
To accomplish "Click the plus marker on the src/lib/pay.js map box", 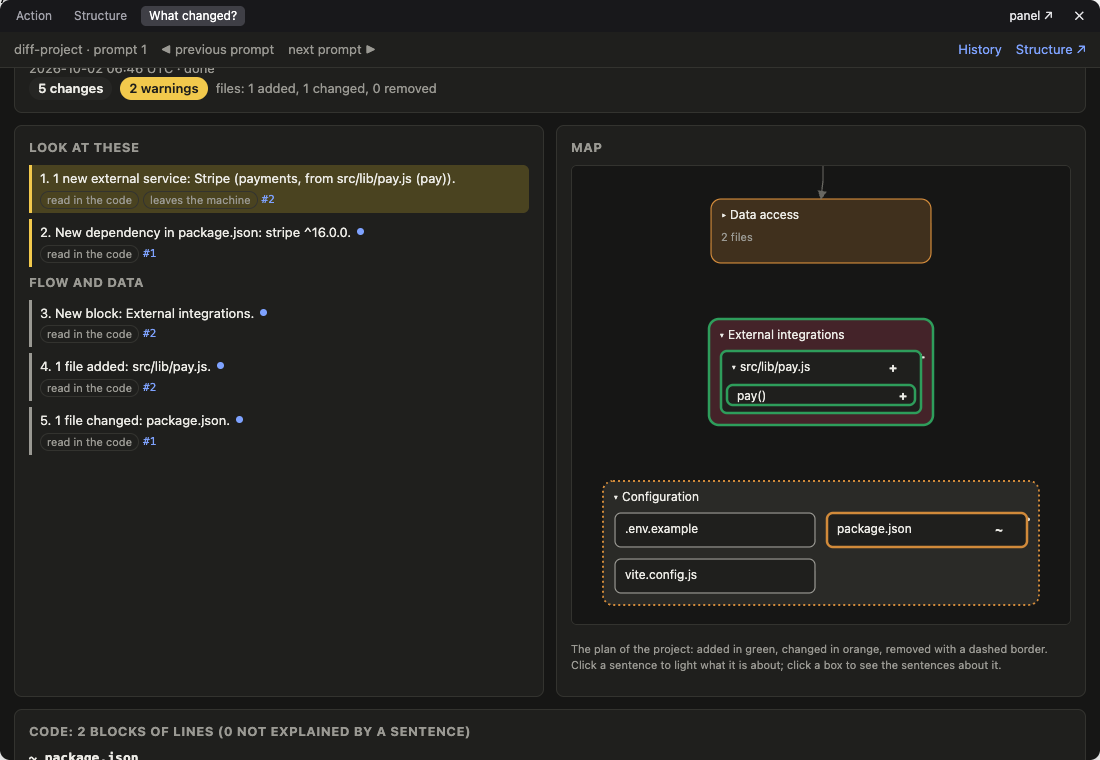I will click(893, 368).
